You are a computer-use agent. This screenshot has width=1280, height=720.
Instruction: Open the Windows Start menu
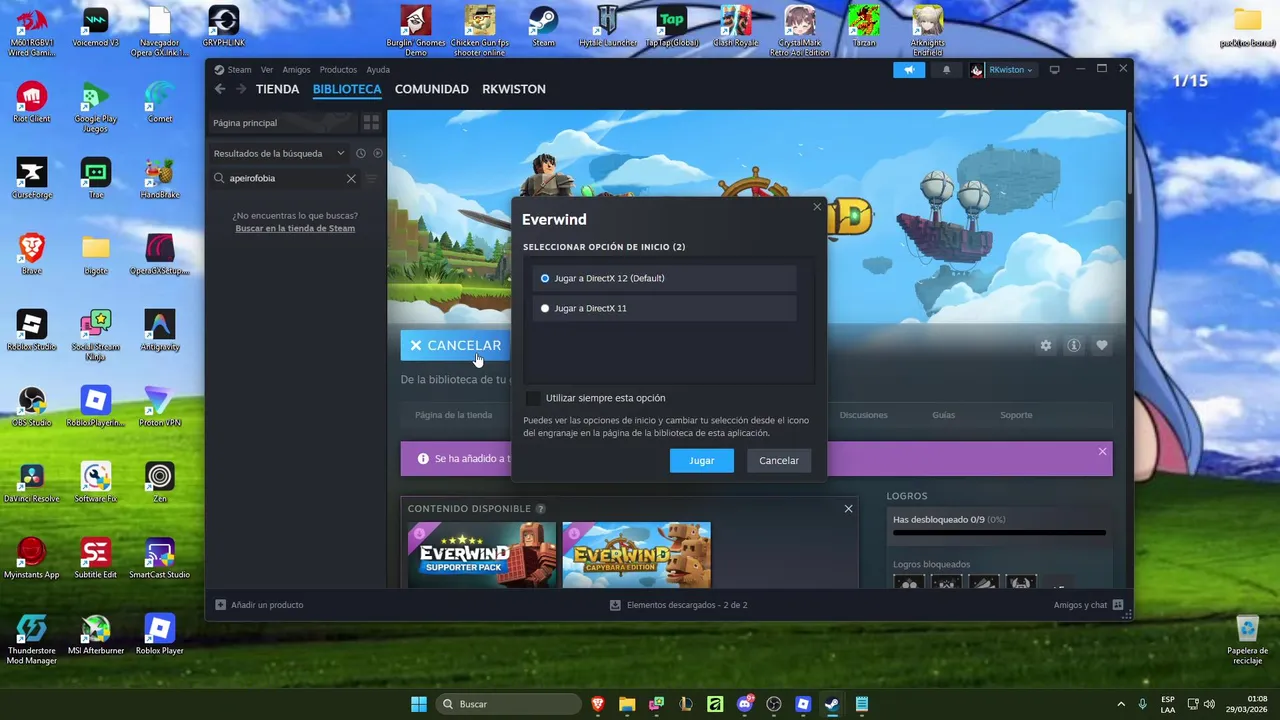pyautogui.click(x=419, y=704)
